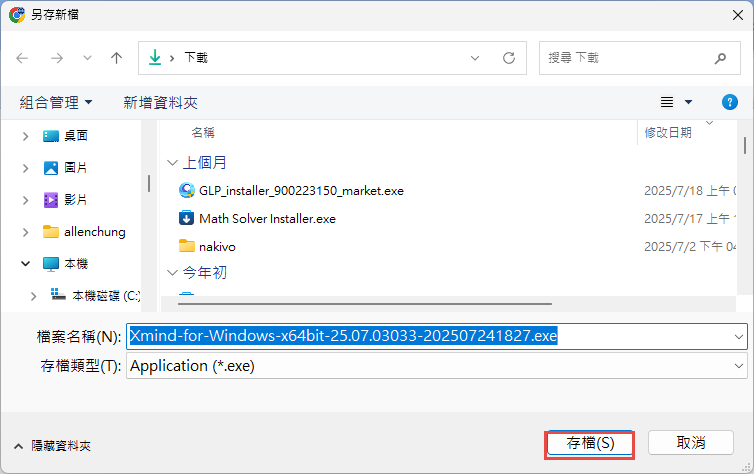Expand 圖片 tree node
Image resolution: width=754 pixels, height=474 pixels.
[25, 168]
